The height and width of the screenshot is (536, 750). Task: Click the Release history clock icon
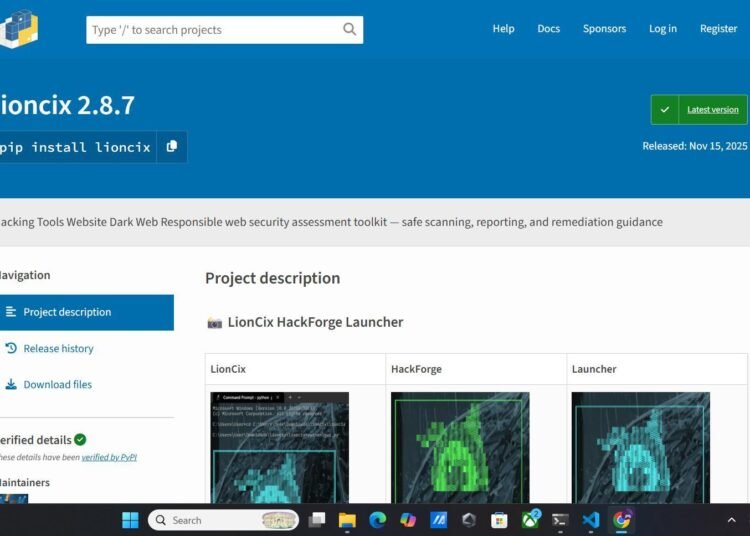pos(11,348)
